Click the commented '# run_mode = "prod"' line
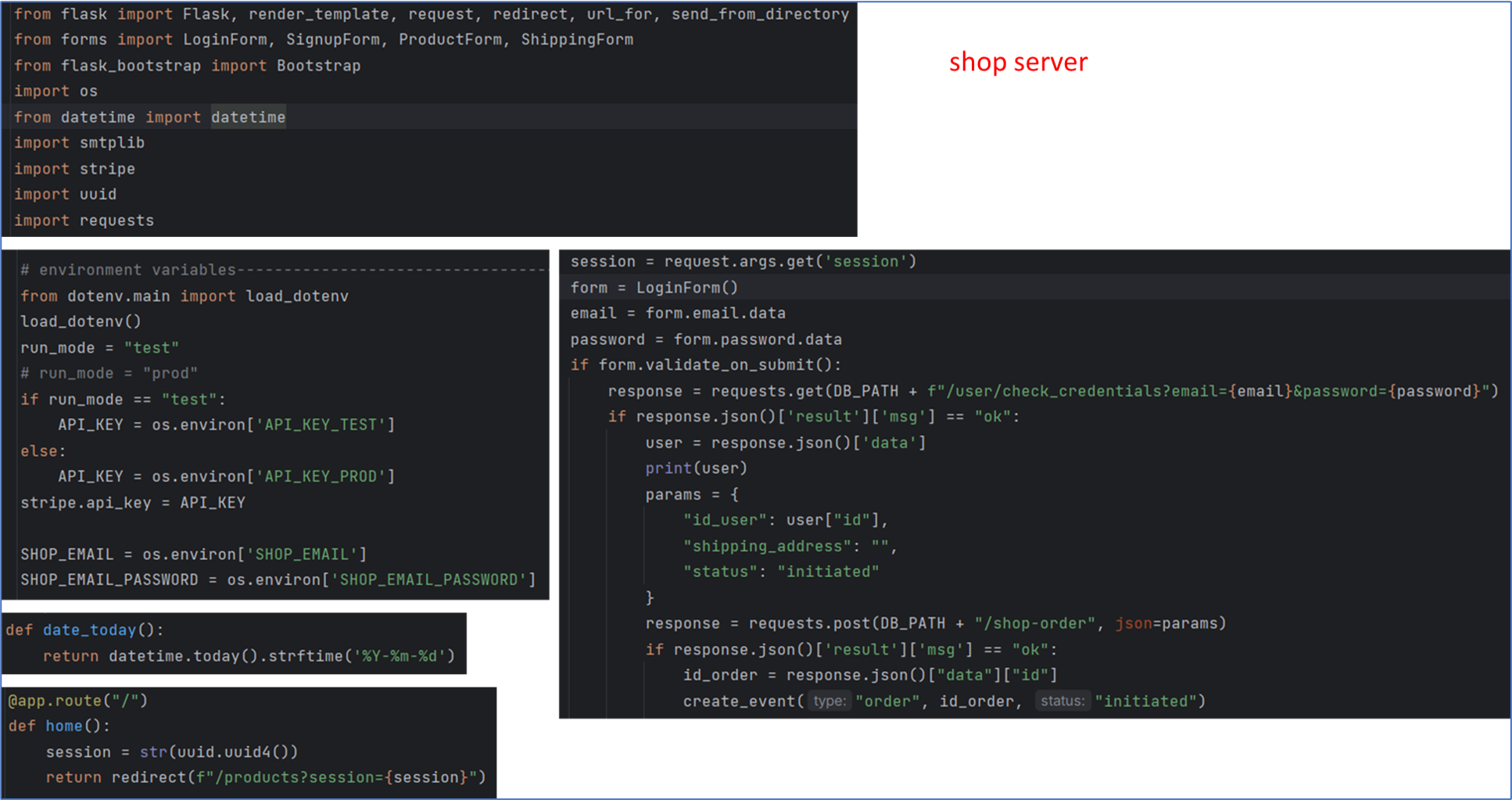1512x800 pixels. pyautogui.click(x=109, y=374)
